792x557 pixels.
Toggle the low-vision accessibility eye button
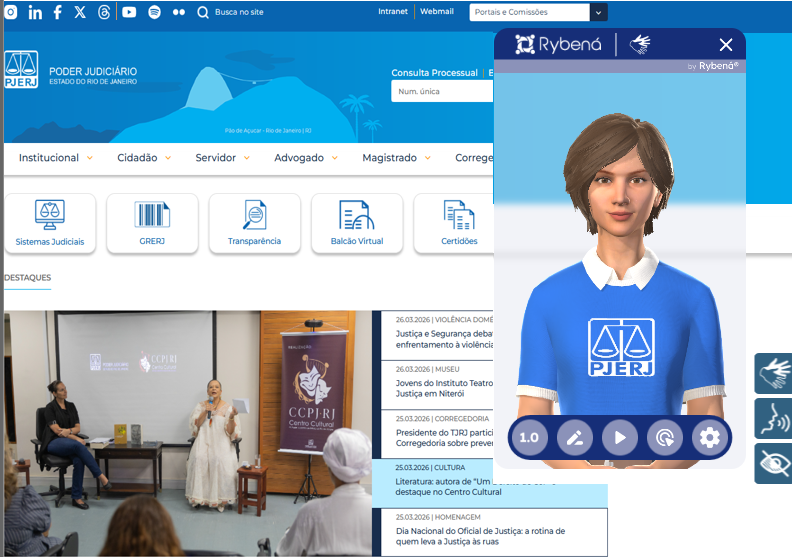tap(773, 463)
